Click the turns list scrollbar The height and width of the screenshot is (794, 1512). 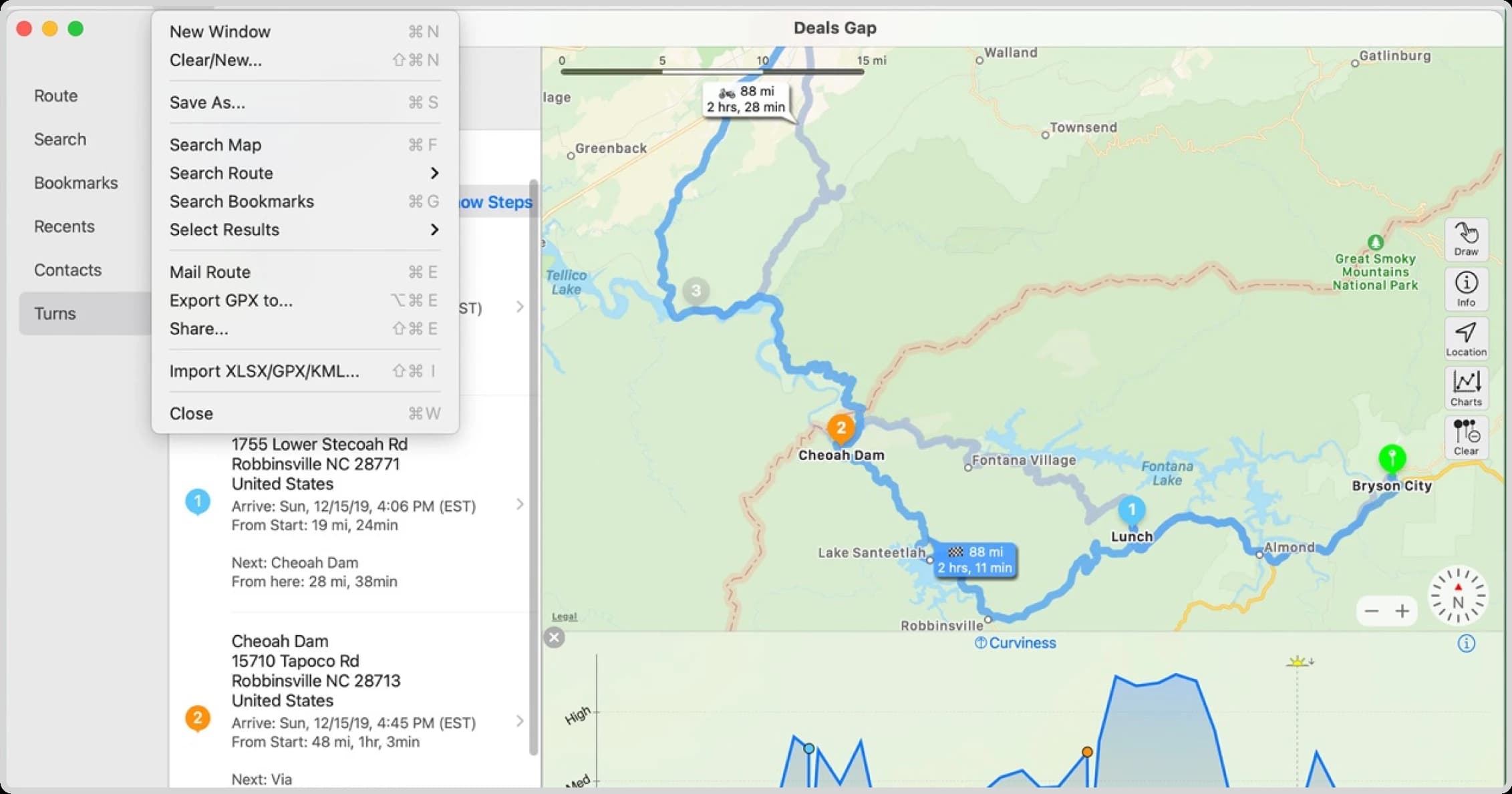[533, 467]
